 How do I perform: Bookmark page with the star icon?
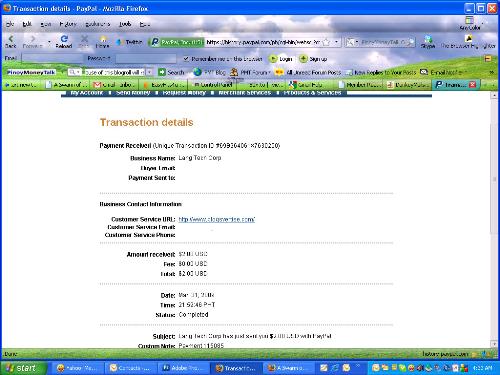(326, 42)
